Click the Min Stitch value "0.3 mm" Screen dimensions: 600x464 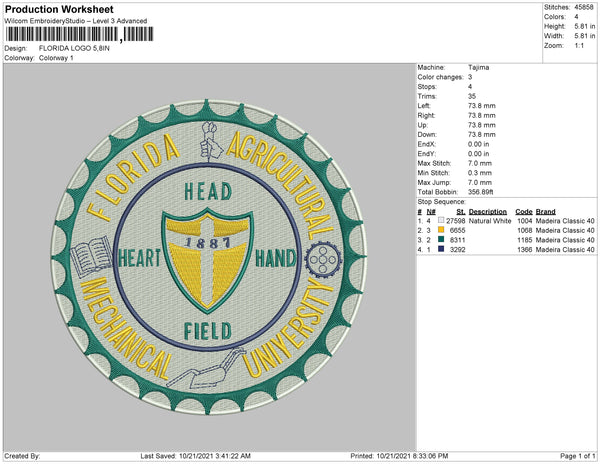480,173
